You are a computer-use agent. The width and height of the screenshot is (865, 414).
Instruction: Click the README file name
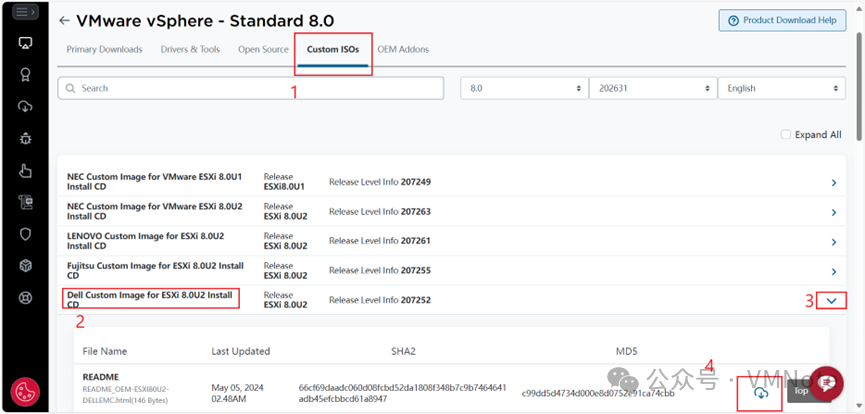(100, 378)
